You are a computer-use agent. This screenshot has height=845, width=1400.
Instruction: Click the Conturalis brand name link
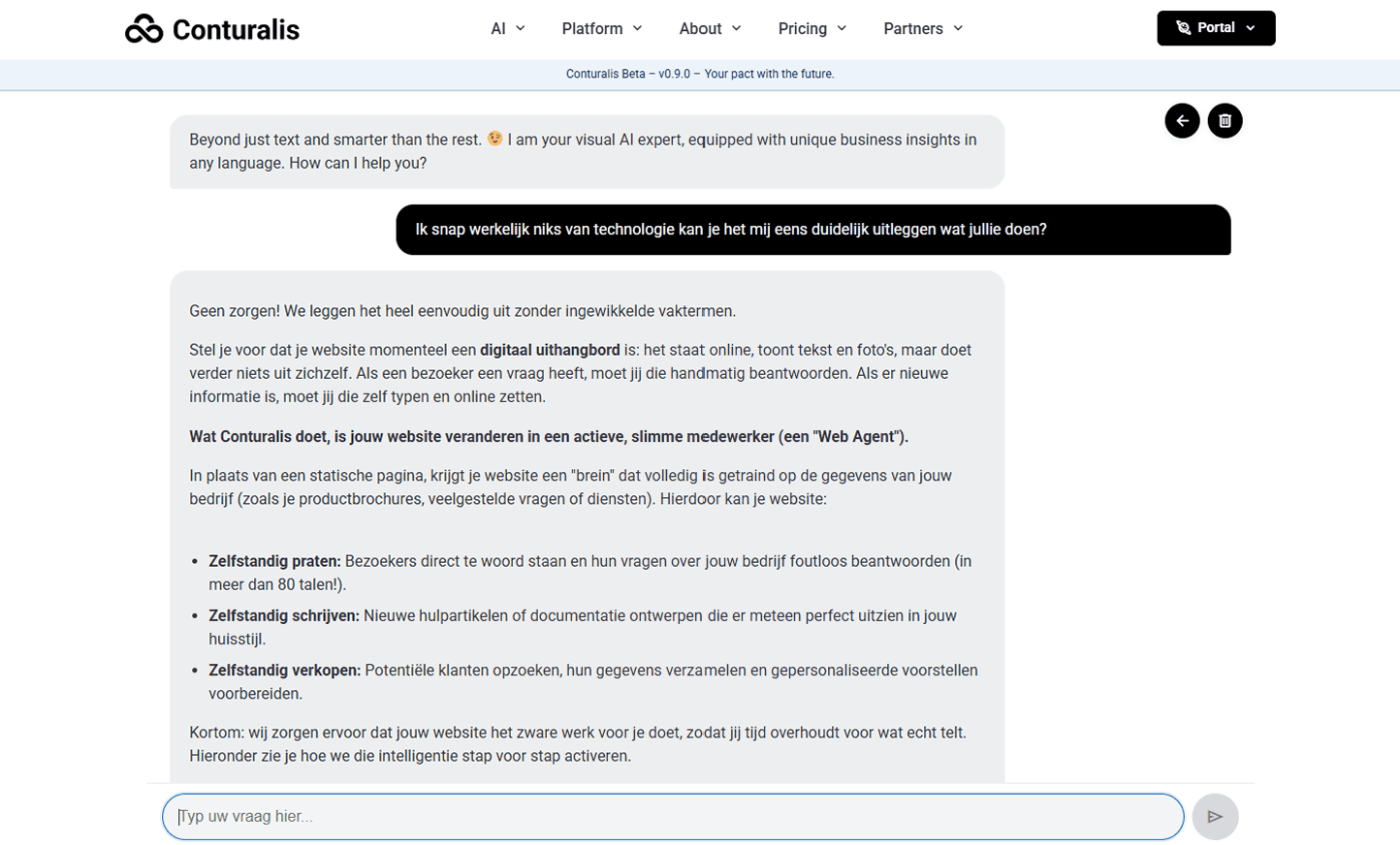click(236, 30)
